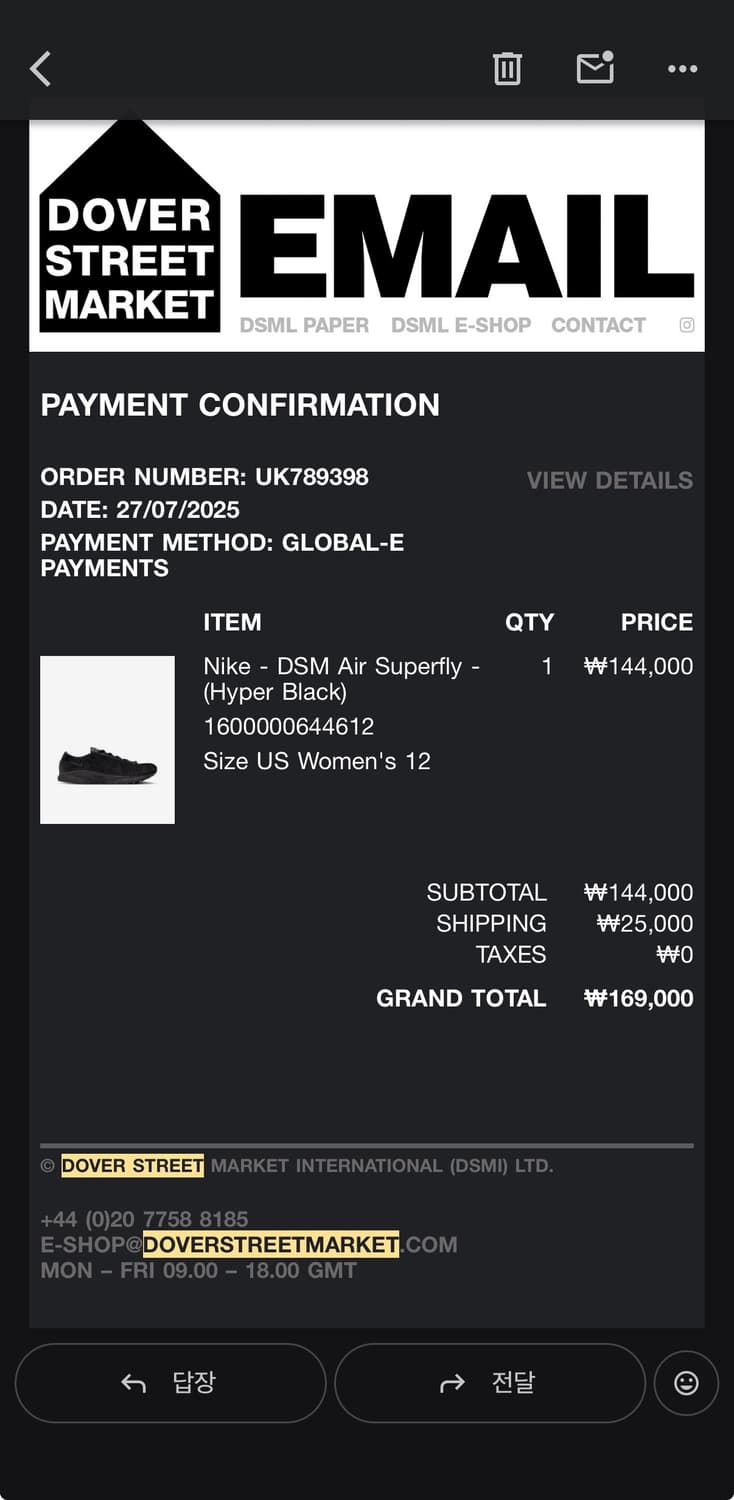
Task: Open the DSML PAPER link
Action: tap(304, 325)
